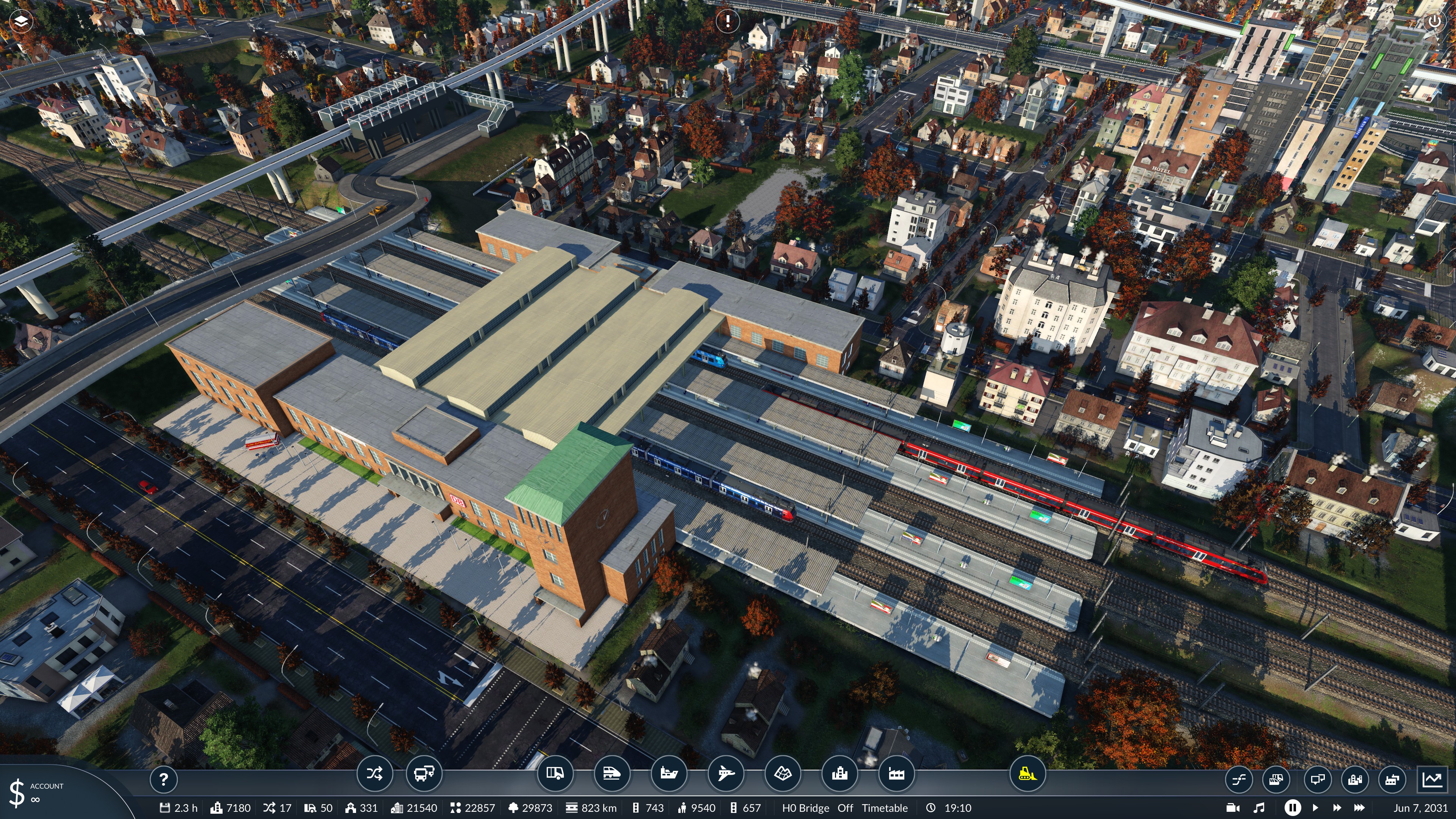The image size is (1456, 819).
Task: Open the power/main menu button
Action: [1434, 22]
